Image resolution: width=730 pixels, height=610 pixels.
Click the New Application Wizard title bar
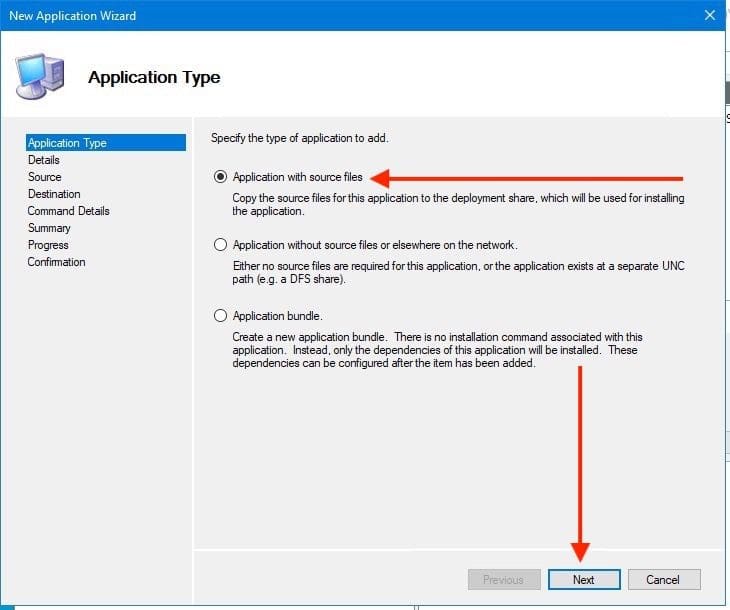coord(300,16)
